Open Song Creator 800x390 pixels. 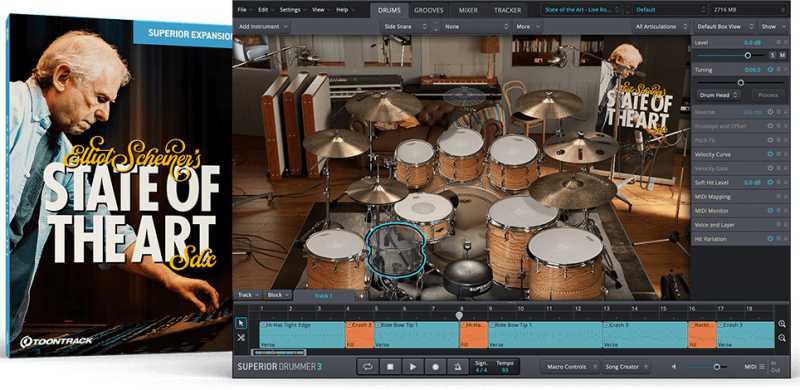pos(626,367)
